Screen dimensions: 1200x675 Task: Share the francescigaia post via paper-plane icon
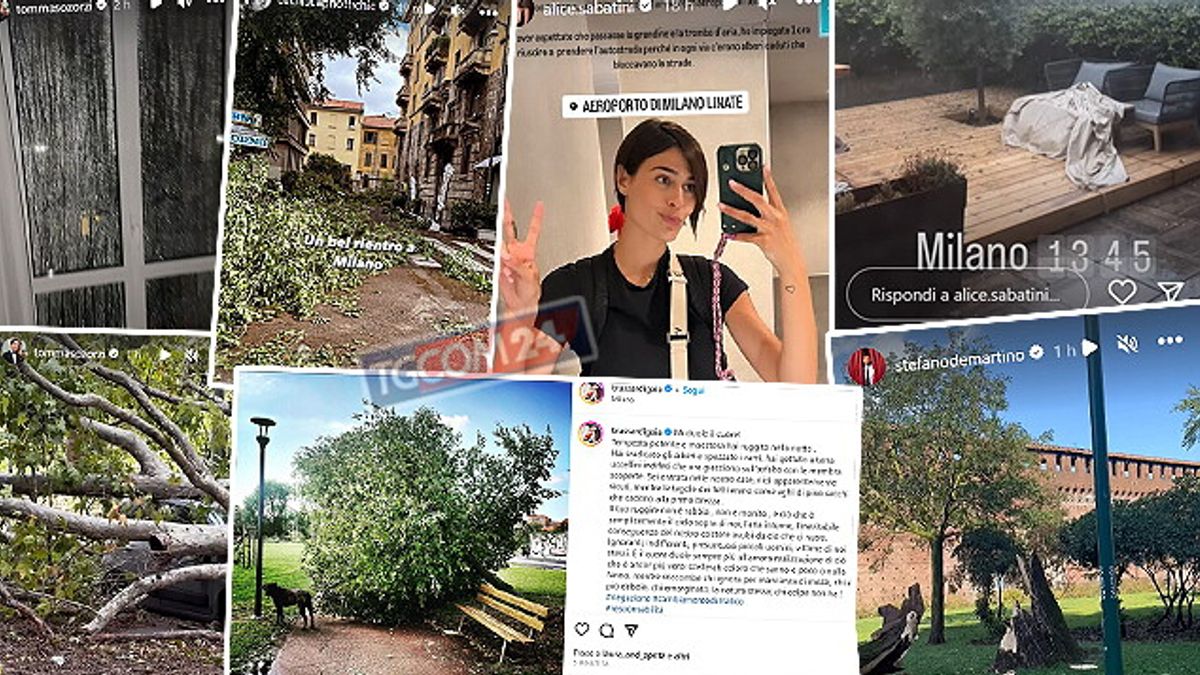click(x=631, y=630)
